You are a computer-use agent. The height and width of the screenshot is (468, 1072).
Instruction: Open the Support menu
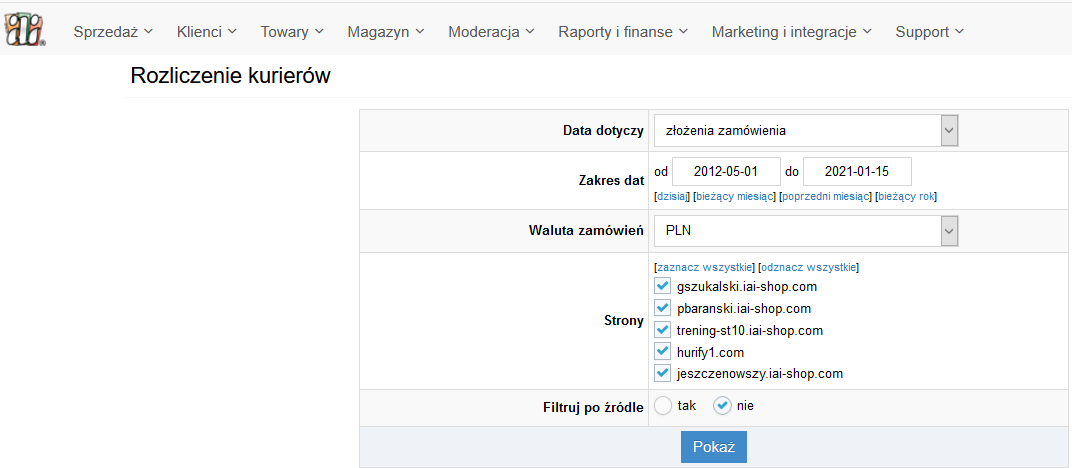point(930,31)
